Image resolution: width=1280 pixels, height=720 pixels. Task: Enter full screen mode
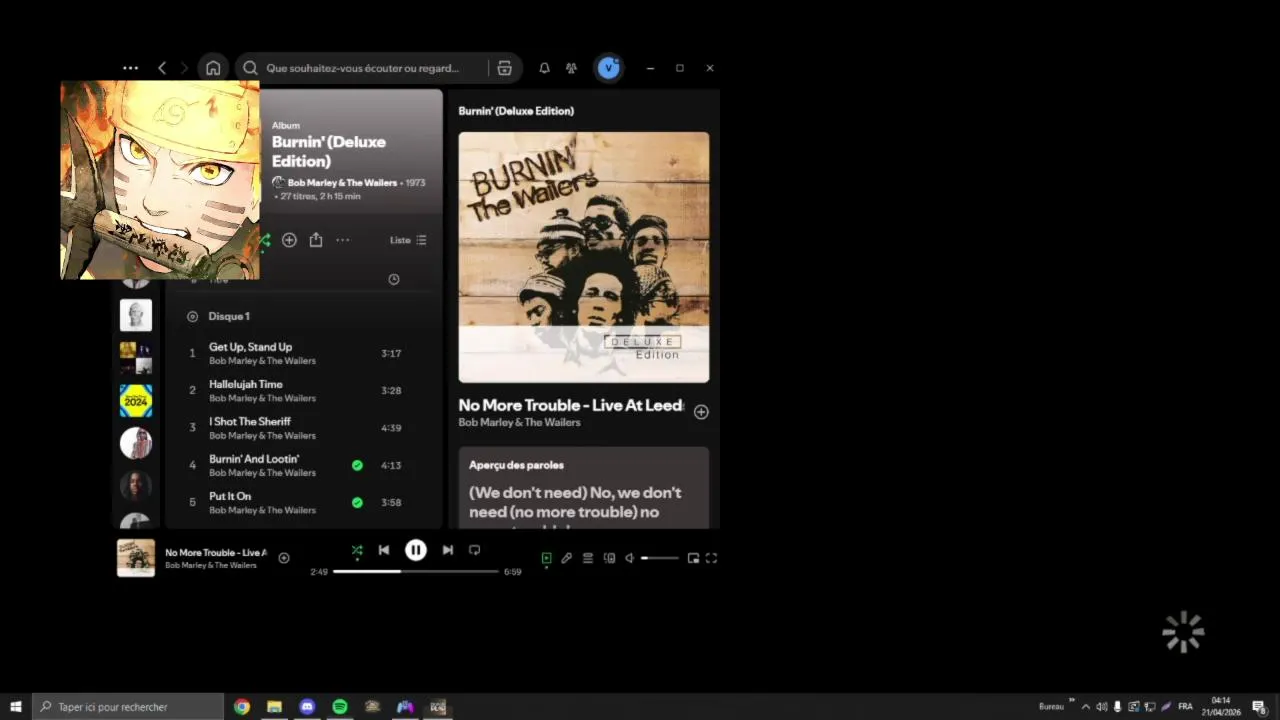coord(712,558)
